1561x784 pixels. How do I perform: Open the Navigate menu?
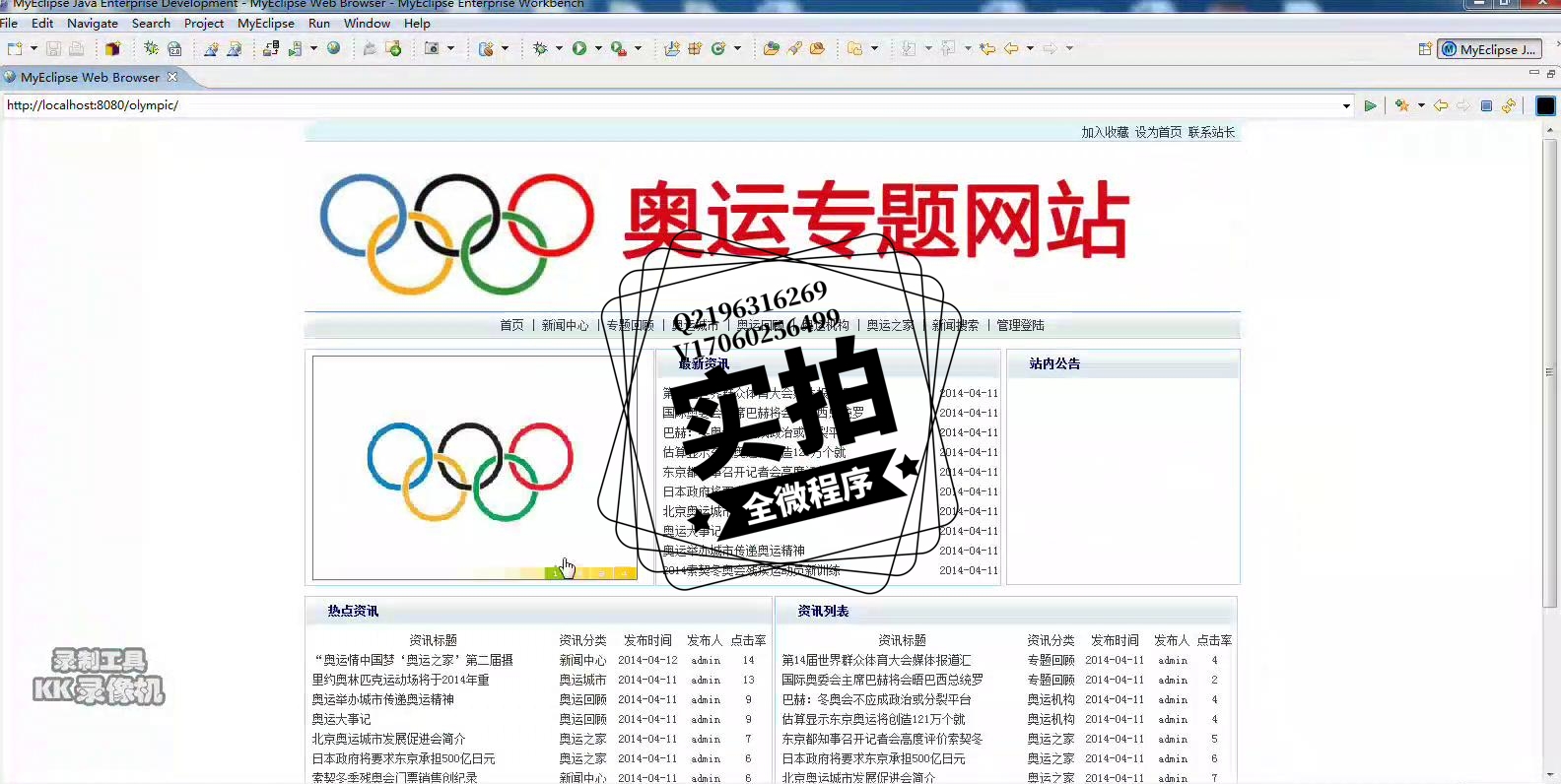pos(93,23)
